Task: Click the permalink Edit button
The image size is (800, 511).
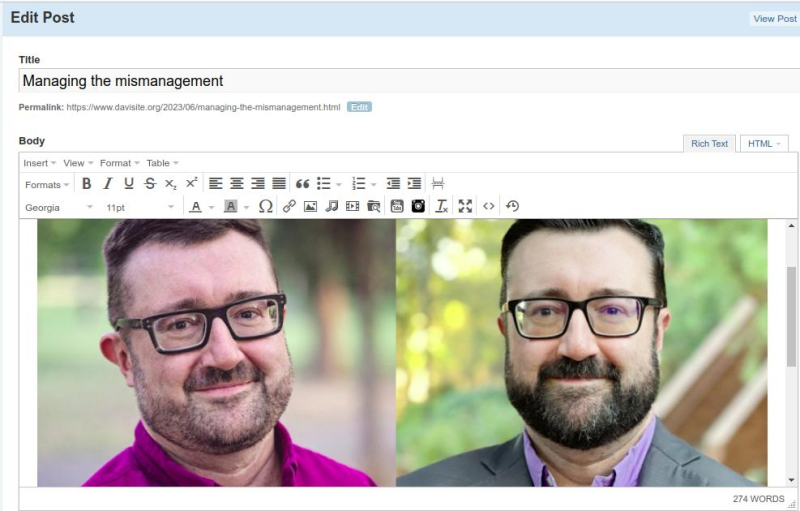Action: pos(359,107)
